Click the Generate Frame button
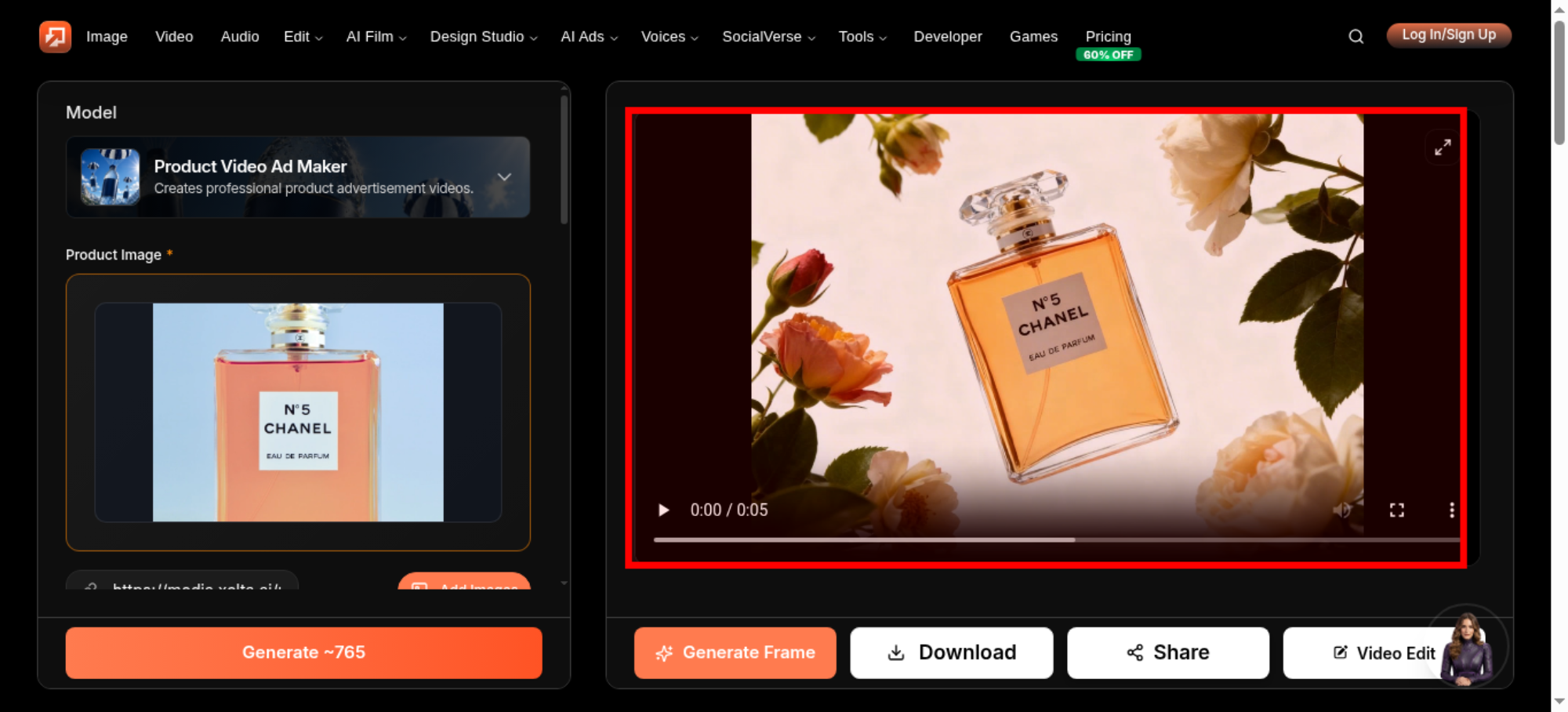The image size is (1568, 712). click(735, 652)
